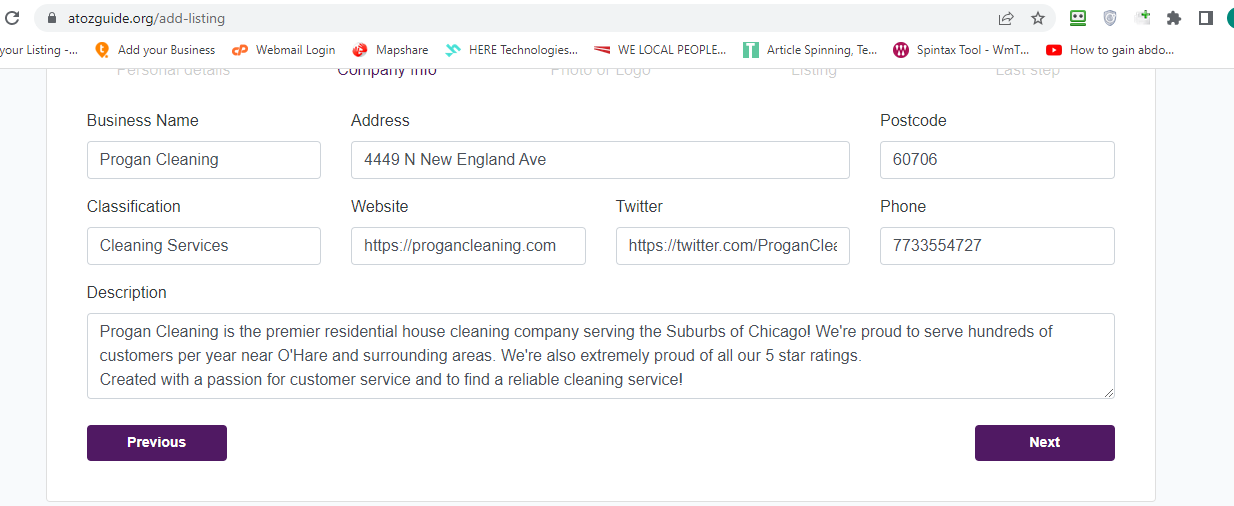
Task: Click the browser reload icon
Action: [x=12, y=18]
